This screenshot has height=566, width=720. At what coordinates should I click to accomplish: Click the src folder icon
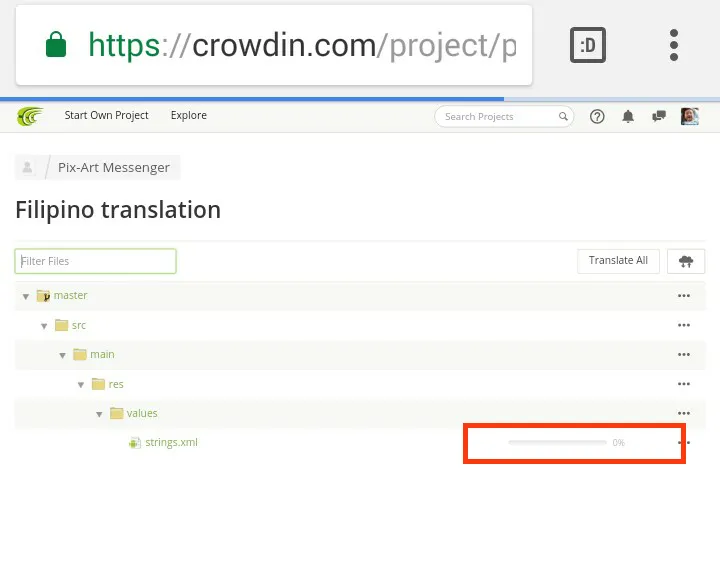point(62,325)
